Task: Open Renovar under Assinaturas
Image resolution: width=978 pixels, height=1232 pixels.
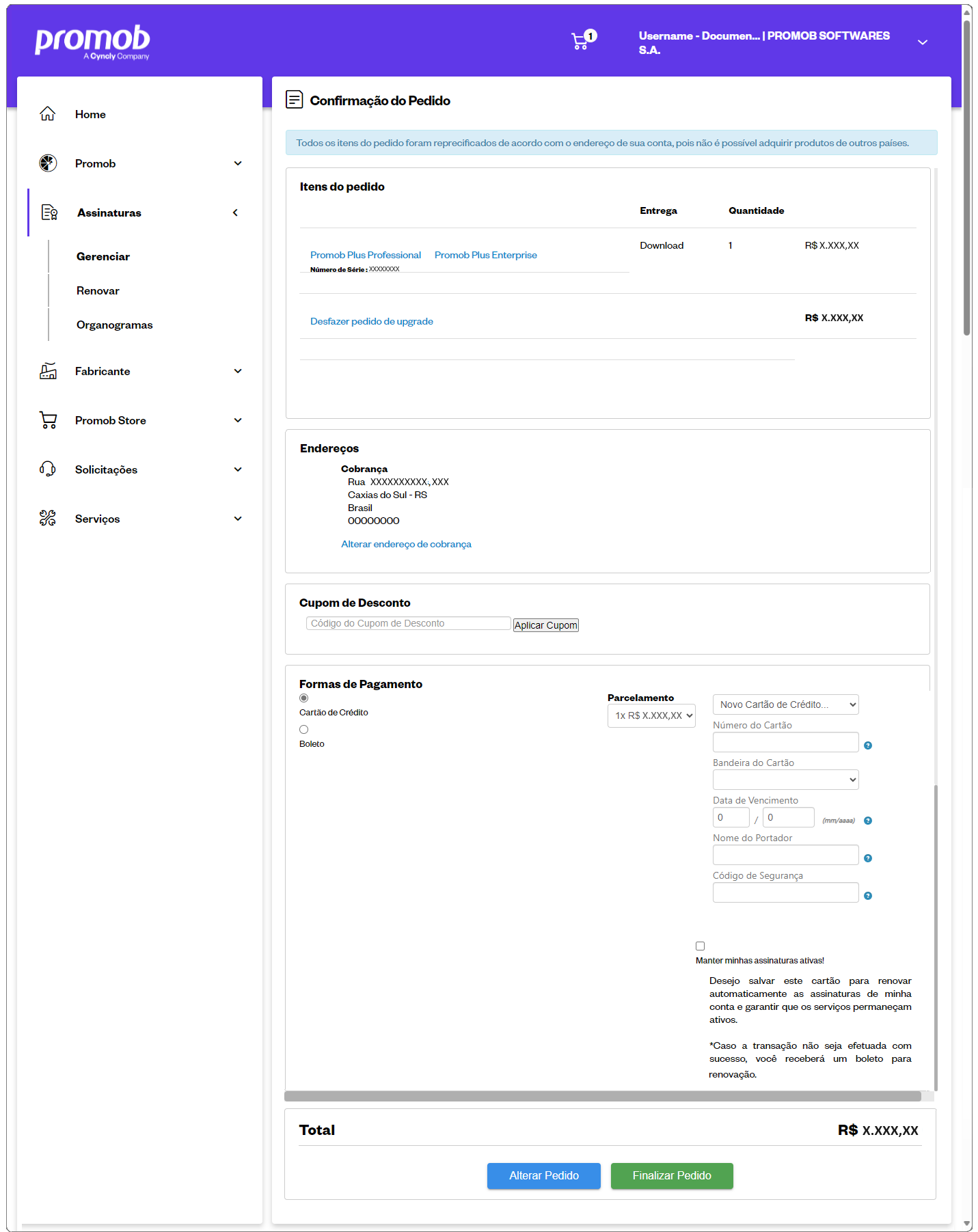Action: pyautogui.click(x=98, y=290)
